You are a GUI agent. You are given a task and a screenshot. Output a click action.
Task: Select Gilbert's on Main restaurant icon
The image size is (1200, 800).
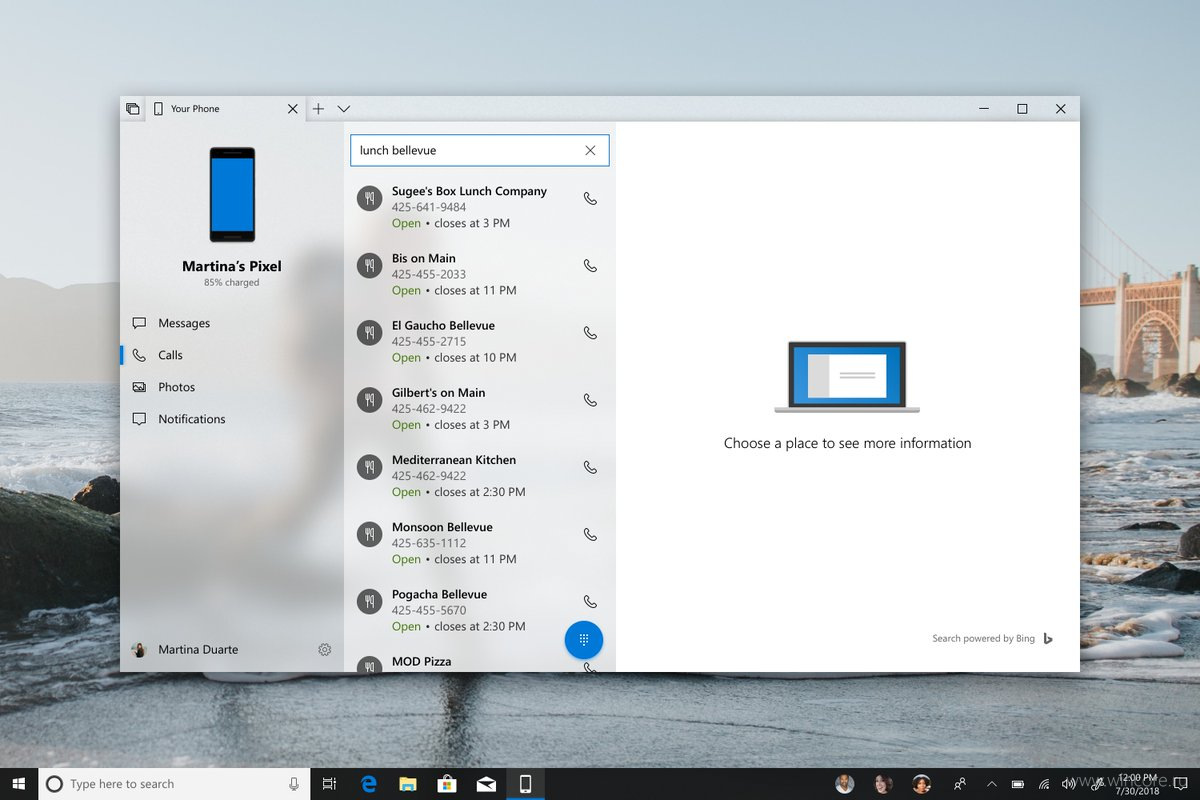tap(370, 399)
